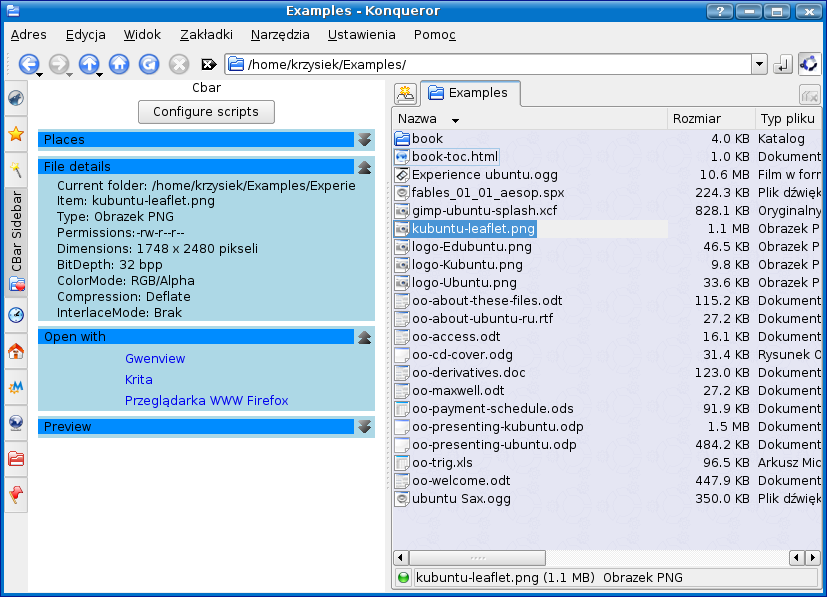
Task: Click the Configure scripts button
Action: 206,112
